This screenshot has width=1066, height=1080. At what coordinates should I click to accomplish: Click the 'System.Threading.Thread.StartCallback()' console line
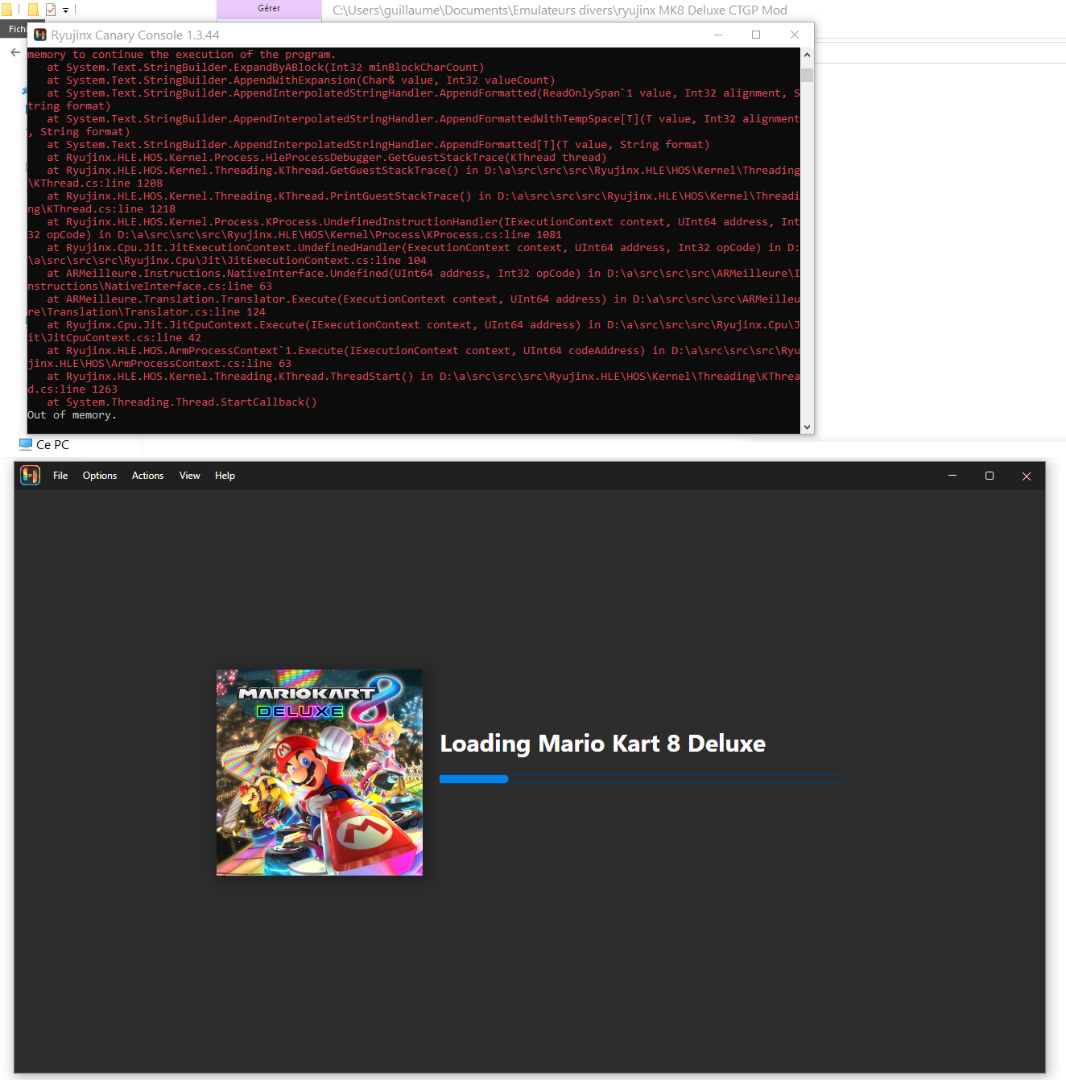182,402
